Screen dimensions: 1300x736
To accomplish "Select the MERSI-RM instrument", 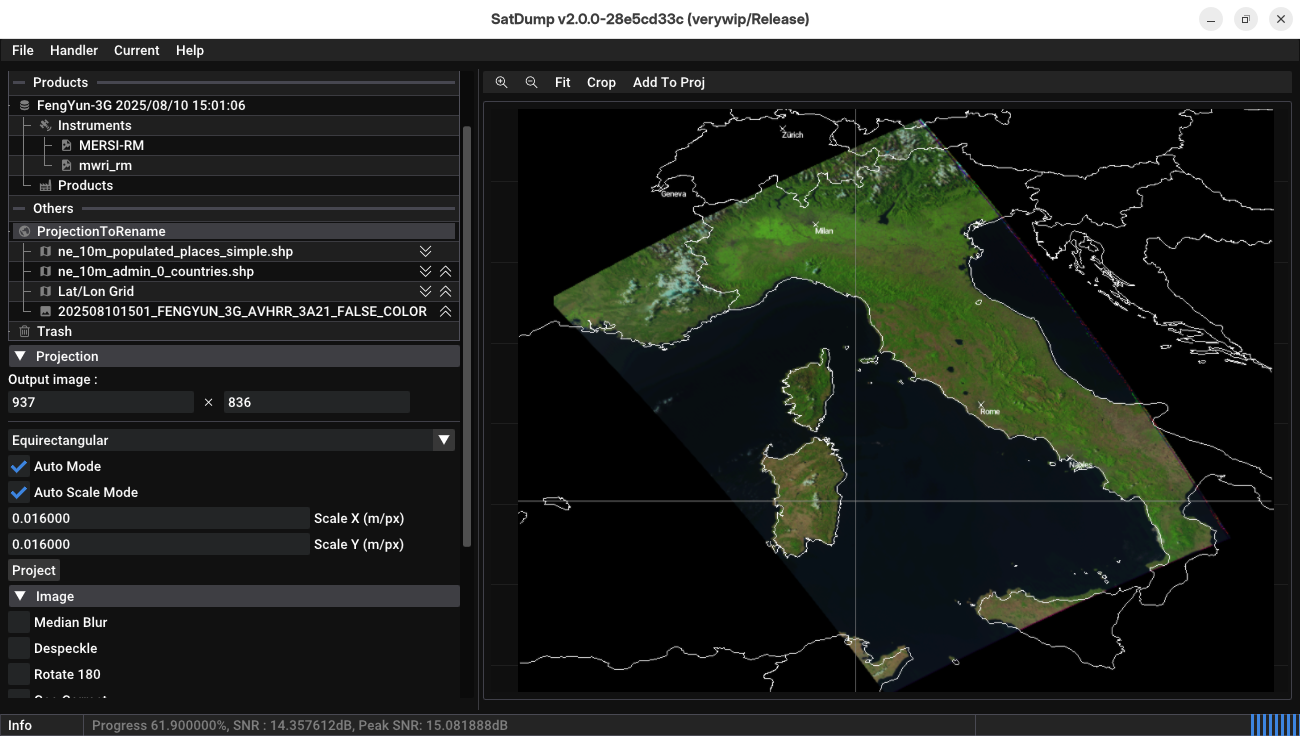I will [111, 145].
